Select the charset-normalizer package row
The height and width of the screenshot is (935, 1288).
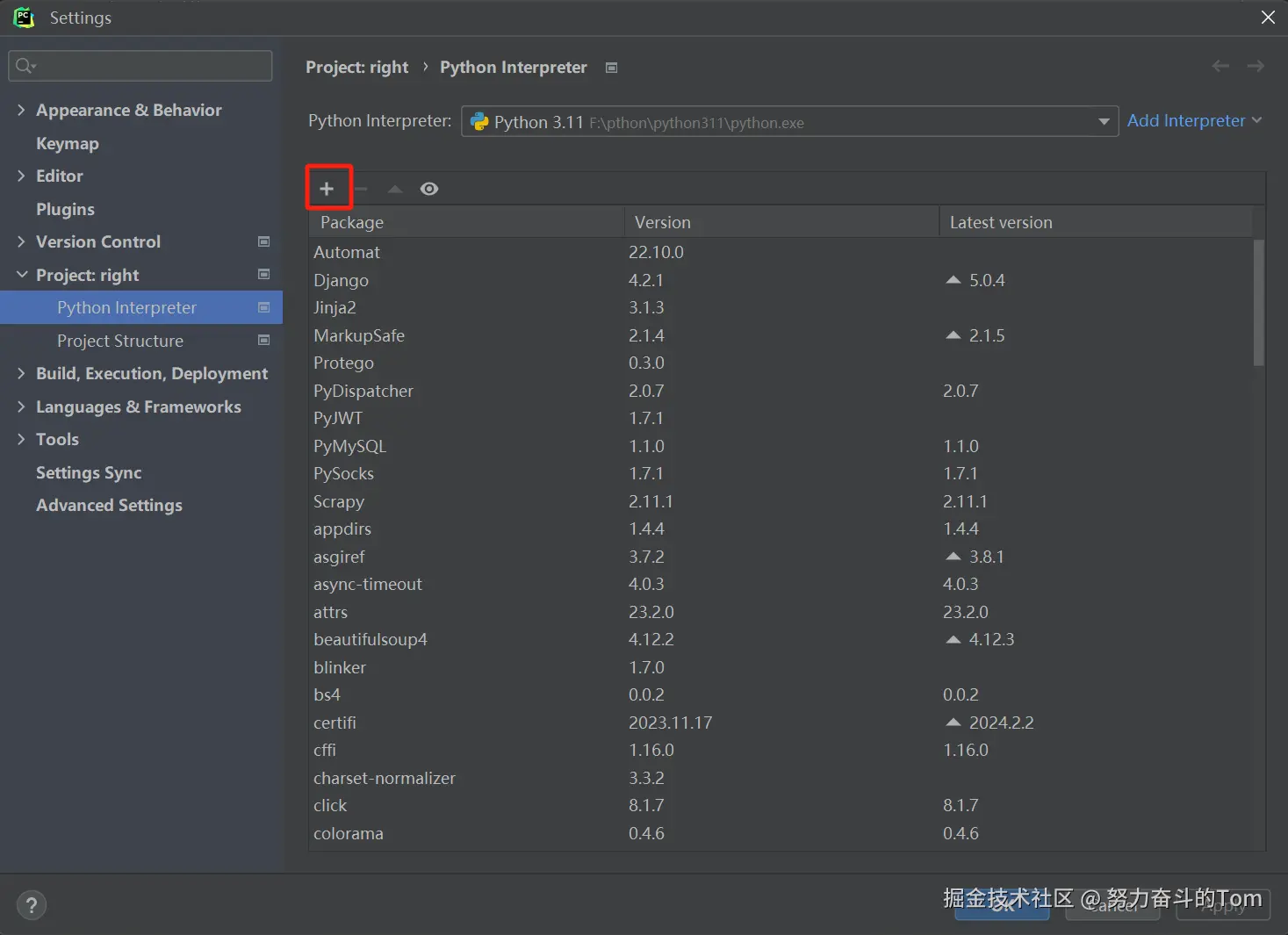781,778
